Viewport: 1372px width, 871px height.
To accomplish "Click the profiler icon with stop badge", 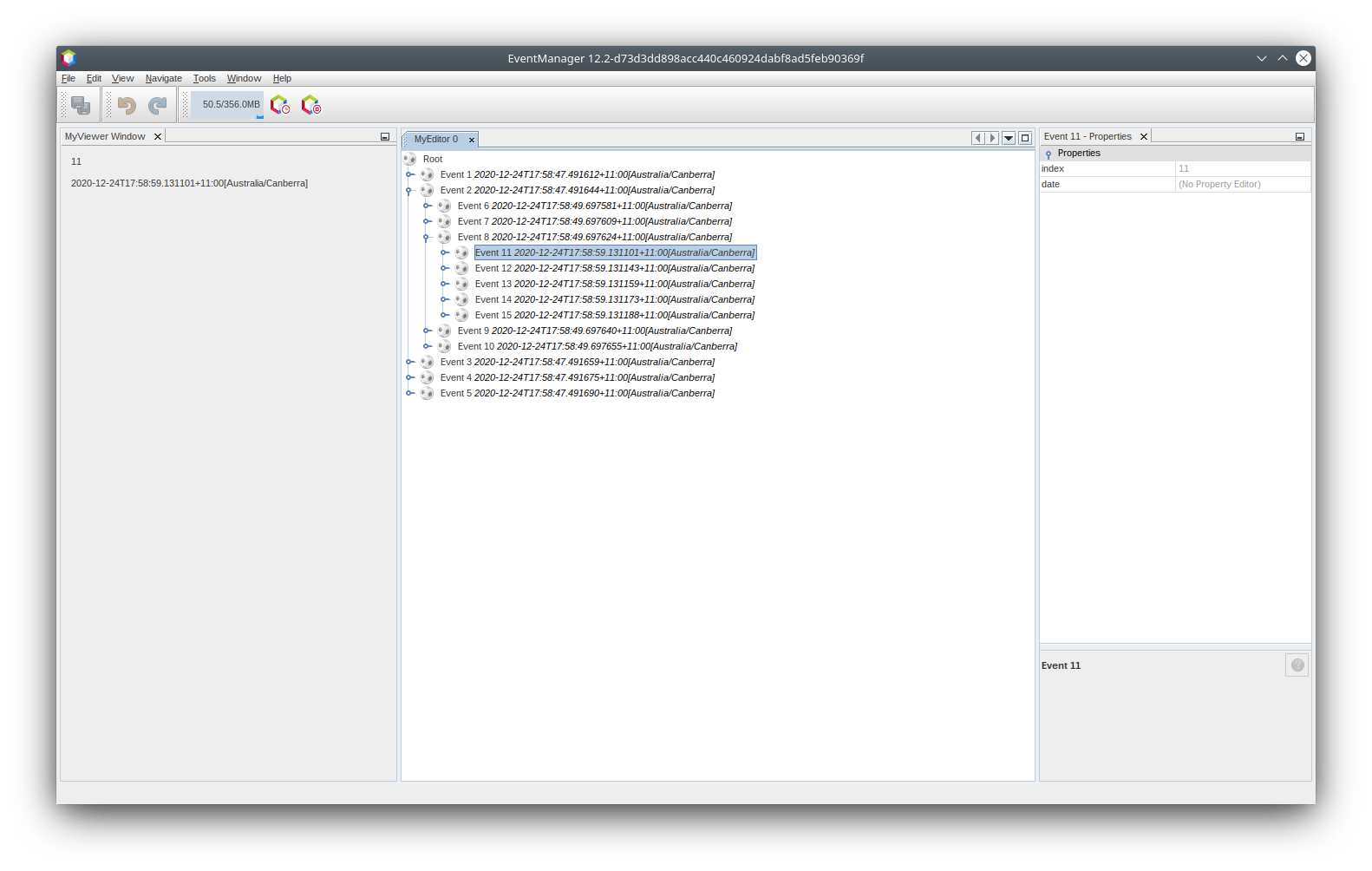I will tap(310, 105).
